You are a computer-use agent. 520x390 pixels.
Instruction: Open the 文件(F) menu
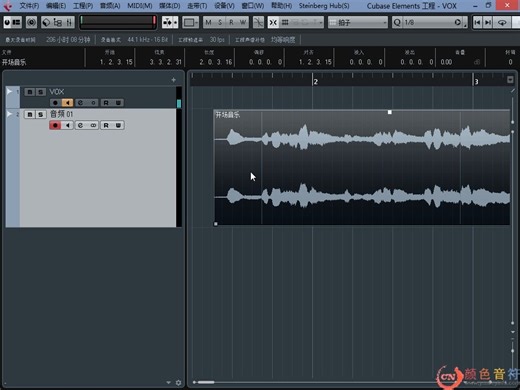(x=29, y=6)
